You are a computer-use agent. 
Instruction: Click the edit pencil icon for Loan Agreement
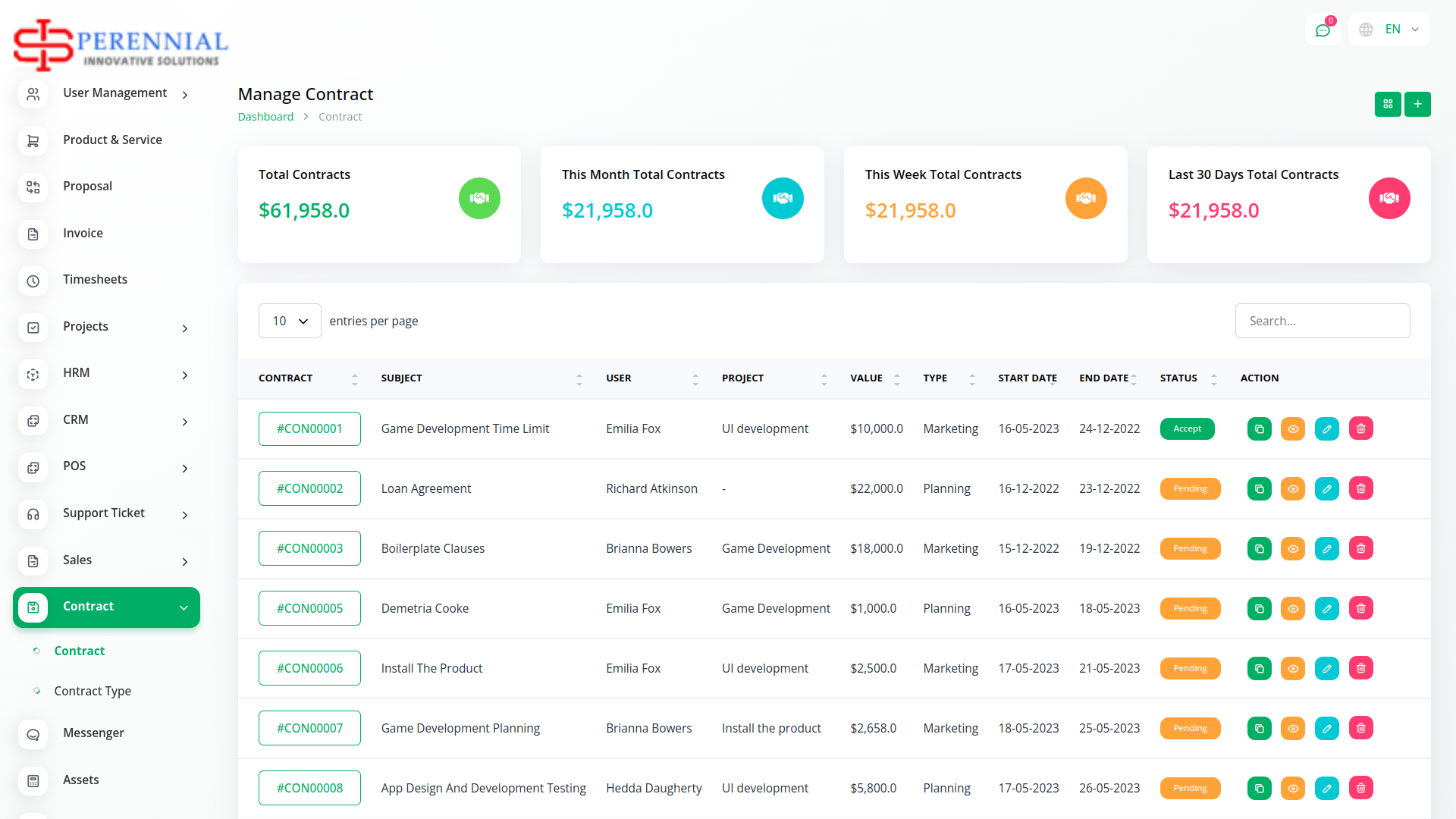(x=1326, y=489)
